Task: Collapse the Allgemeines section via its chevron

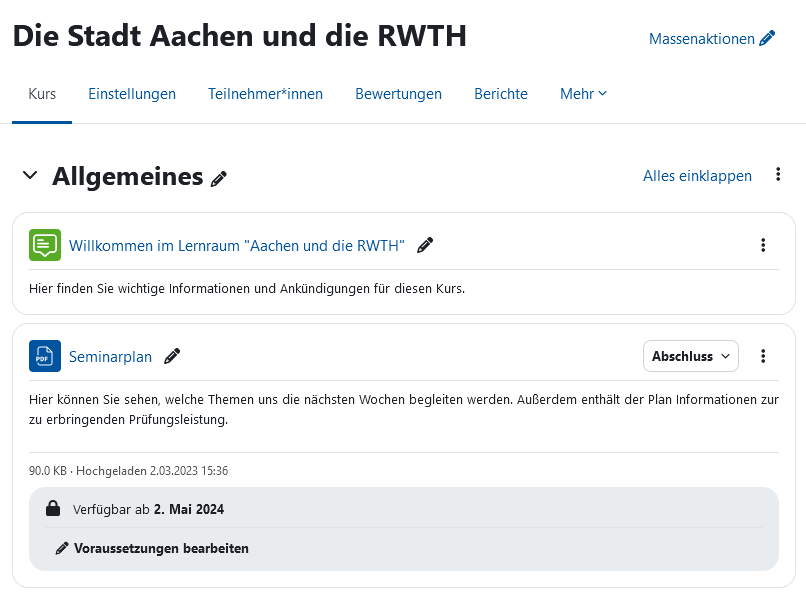Action: [x=30, y=176]
